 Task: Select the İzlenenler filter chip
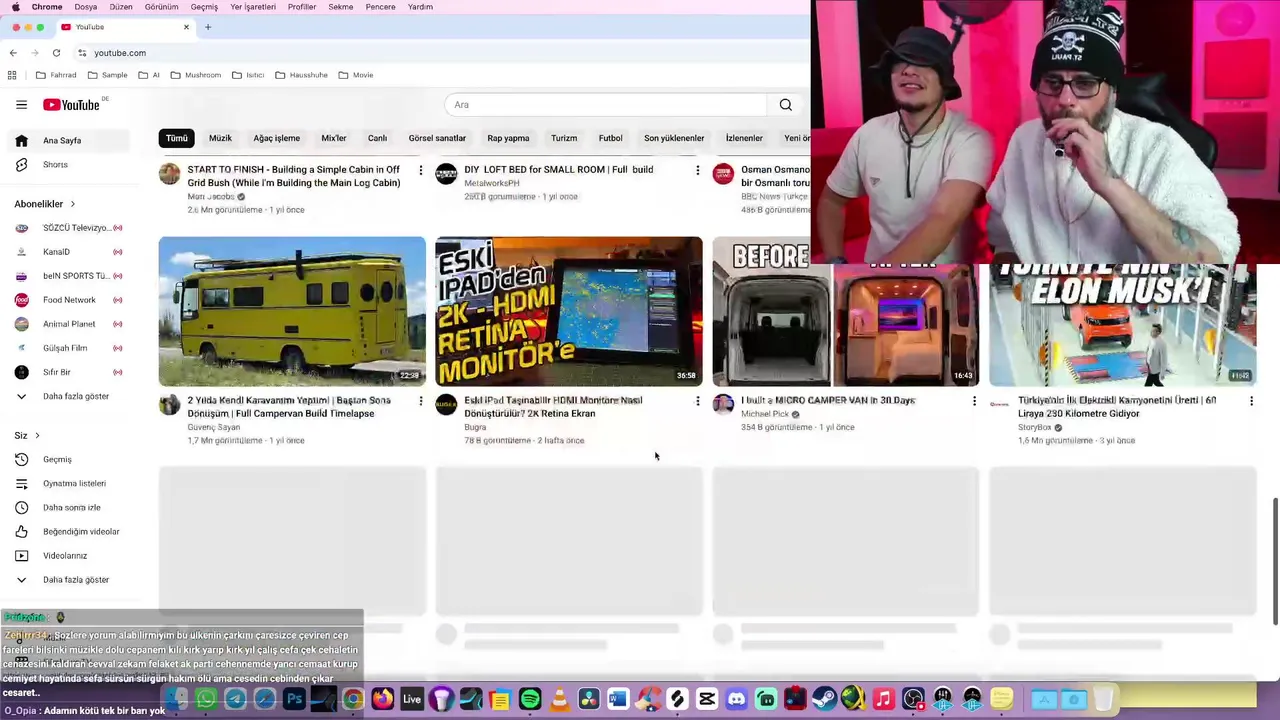coord(744,138)
